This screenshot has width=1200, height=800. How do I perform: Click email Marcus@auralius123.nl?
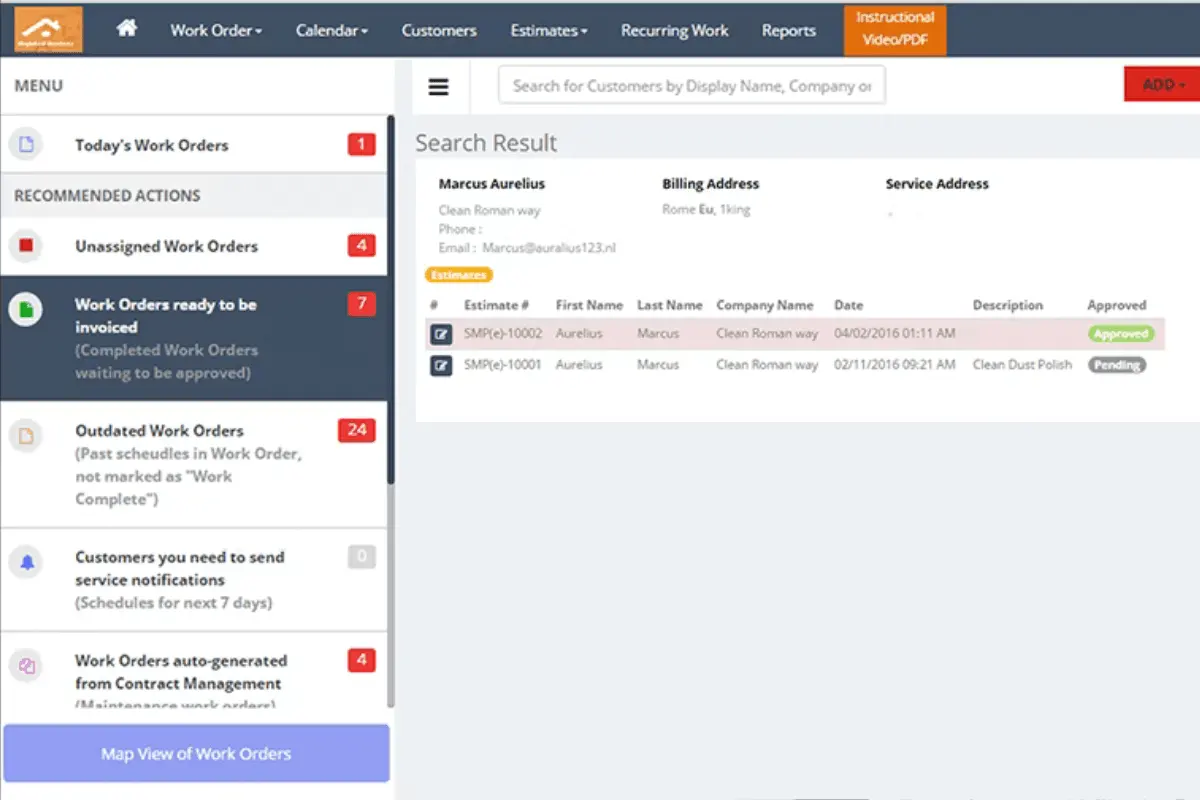point(549,248)
